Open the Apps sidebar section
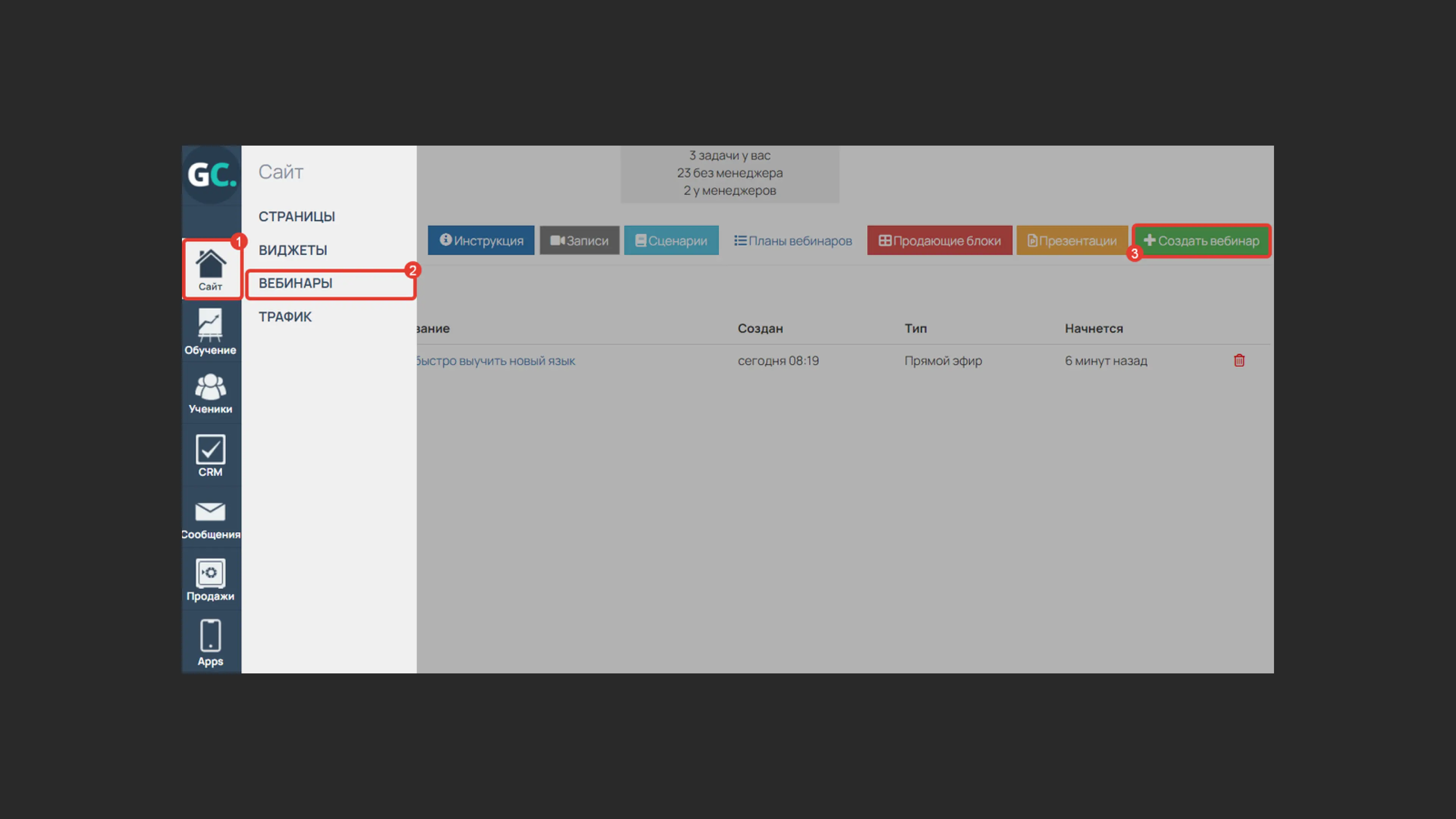The width and height of the screenshot is (1456, 819). coord(210,643)
